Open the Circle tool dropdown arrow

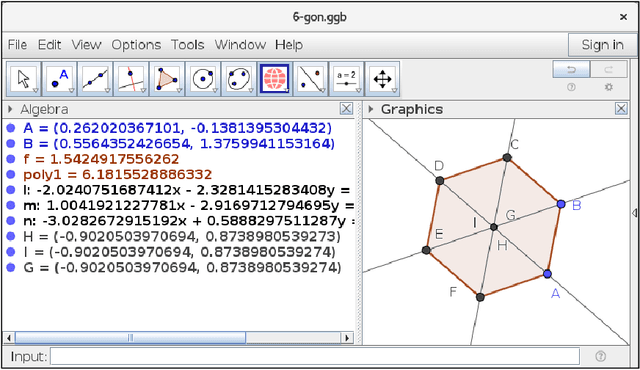(x=215, y=91)
